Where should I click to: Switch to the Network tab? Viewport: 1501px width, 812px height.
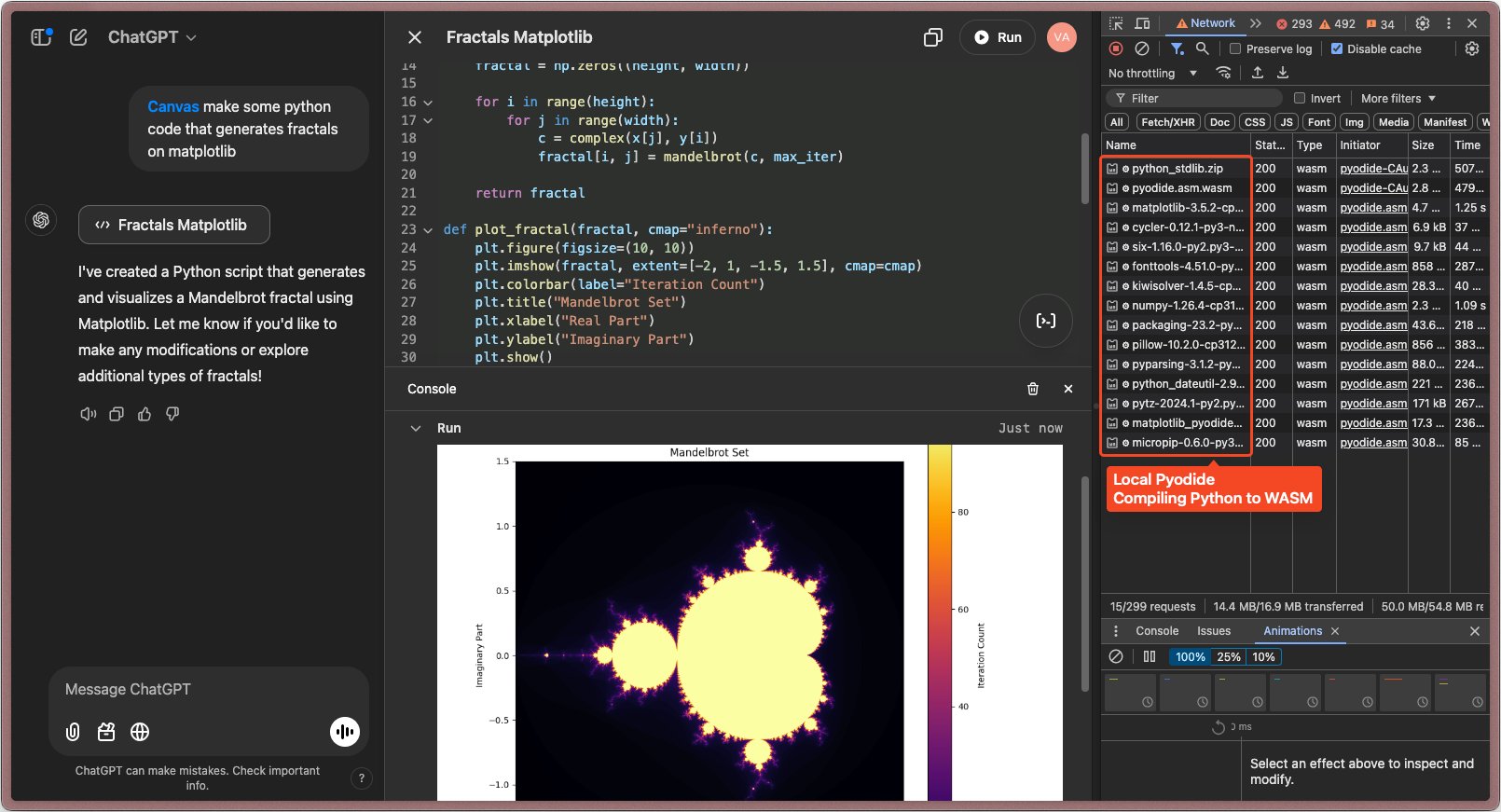[x=1205, y=23]
